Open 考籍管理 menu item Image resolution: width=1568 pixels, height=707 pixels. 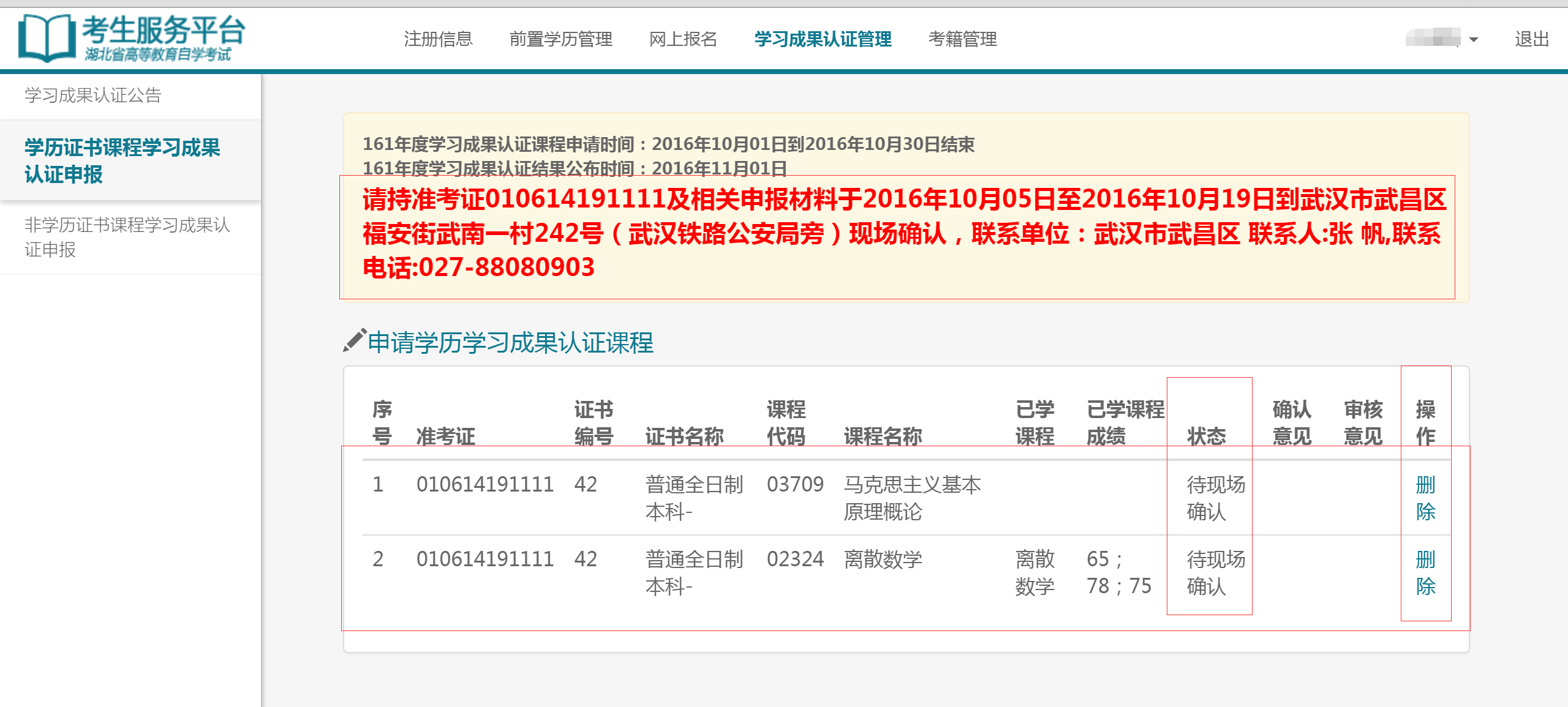click(962, 39)
